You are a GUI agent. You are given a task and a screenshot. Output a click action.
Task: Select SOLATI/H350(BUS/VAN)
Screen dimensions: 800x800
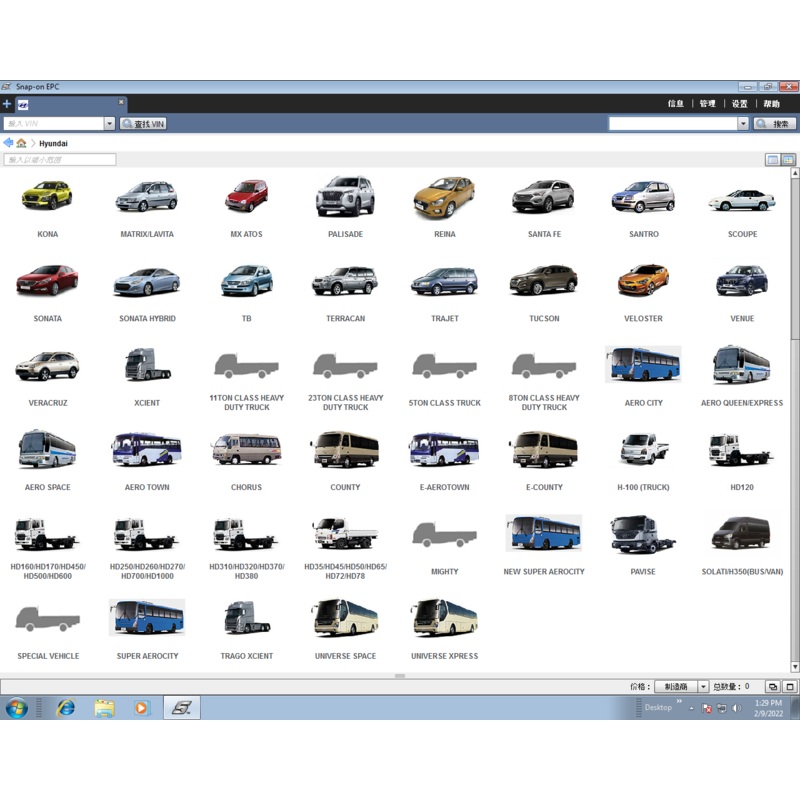pos(742,534)
